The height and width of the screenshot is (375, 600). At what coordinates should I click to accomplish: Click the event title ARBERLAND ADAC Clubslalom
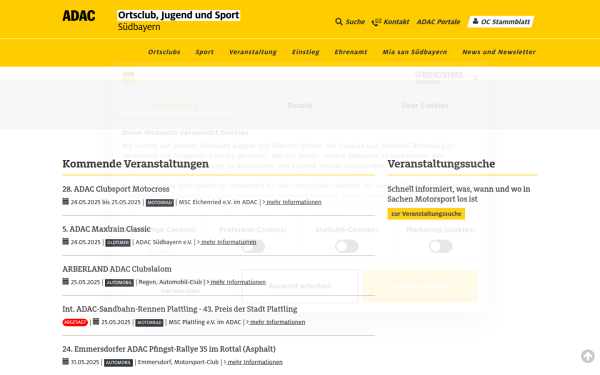point(117,269)
